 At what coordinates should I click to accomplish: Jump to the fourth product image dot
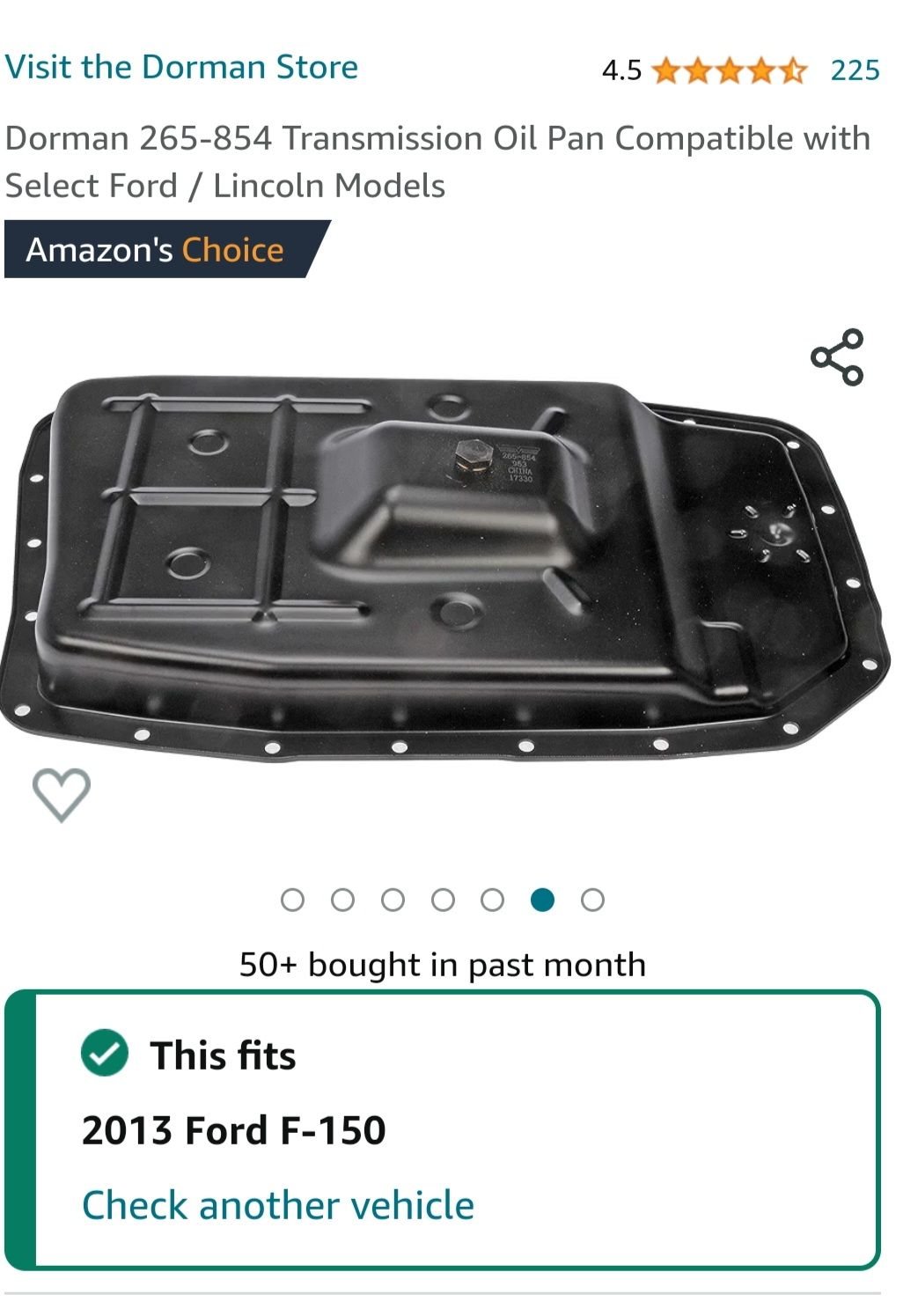point(443,900)
